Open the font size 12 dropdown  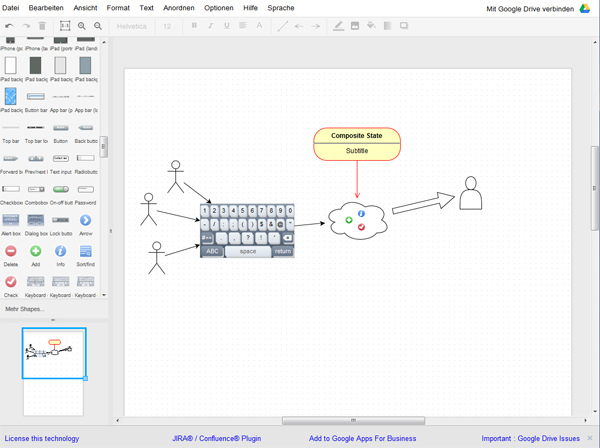167,26
